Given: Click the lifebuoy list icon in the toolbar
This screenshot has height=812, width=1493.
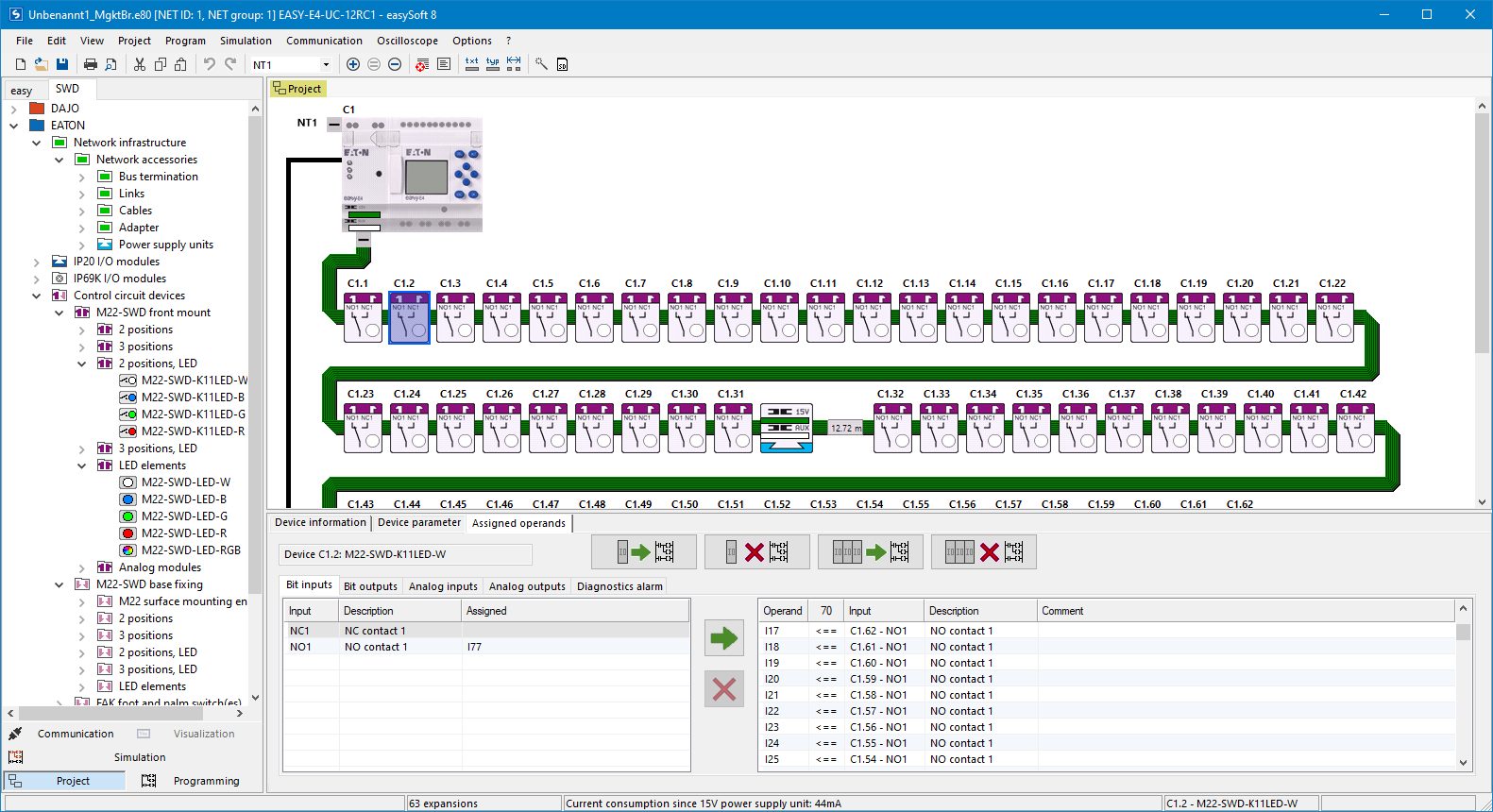Looking at the screenshot, I should click(x=422, y=64).
